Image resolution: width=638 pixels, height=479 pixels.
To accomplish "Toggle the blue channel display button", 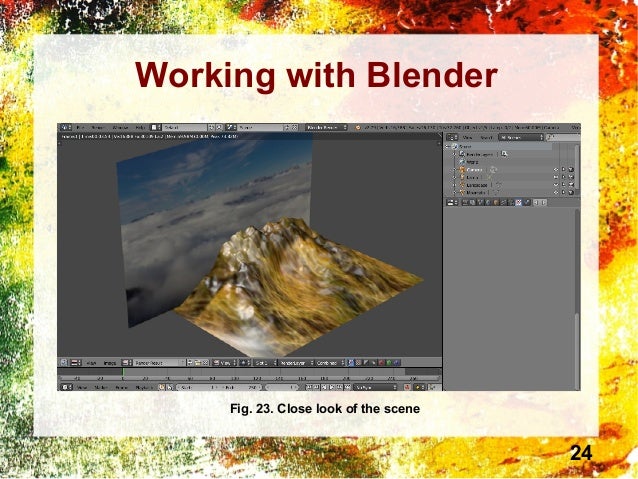I will click(x=397, y=363).
